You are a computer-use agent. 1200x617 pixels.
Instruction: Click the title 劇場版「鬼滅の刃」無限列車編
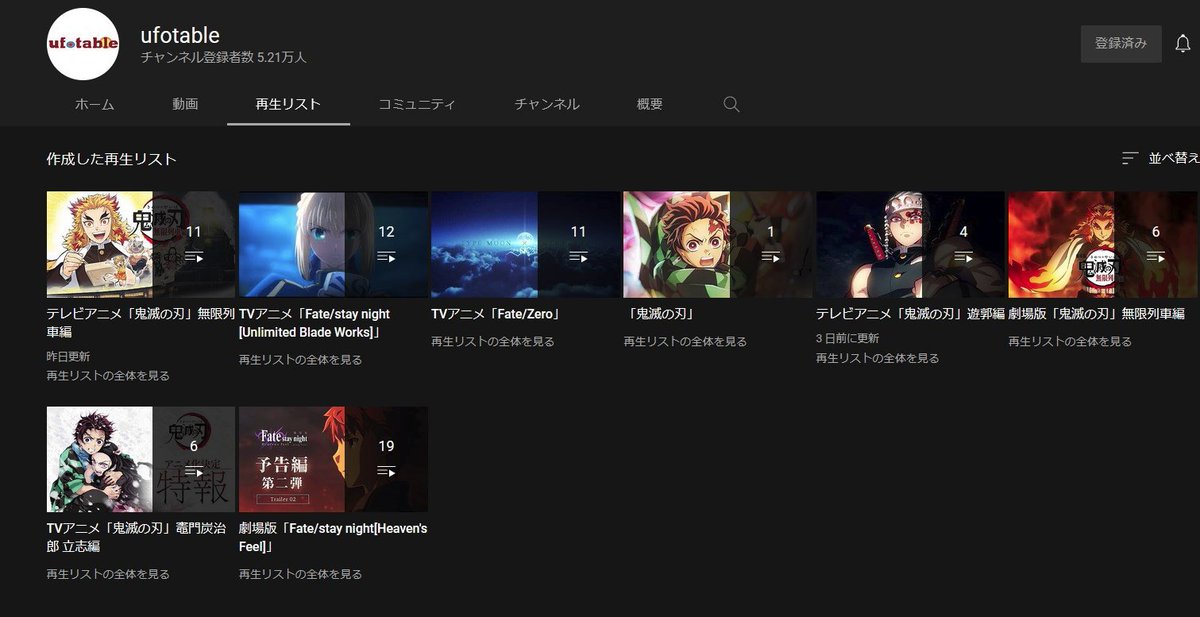[1097, 314]
